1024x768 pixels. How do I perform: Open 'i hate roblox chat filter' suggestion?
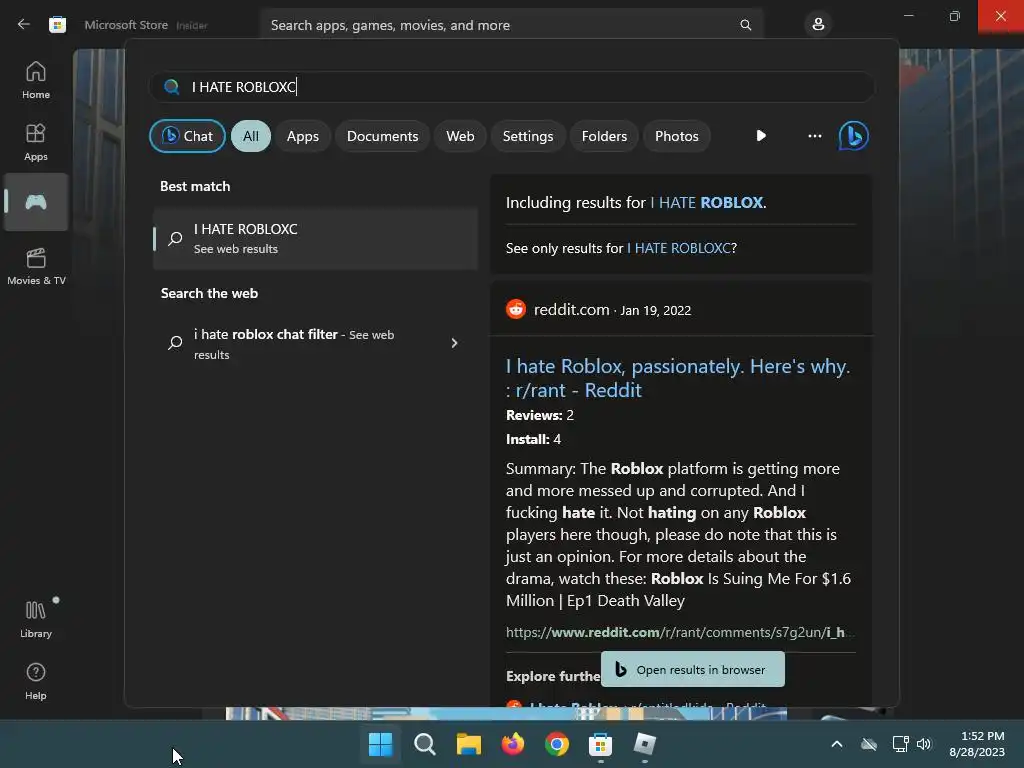pos(315,344)
